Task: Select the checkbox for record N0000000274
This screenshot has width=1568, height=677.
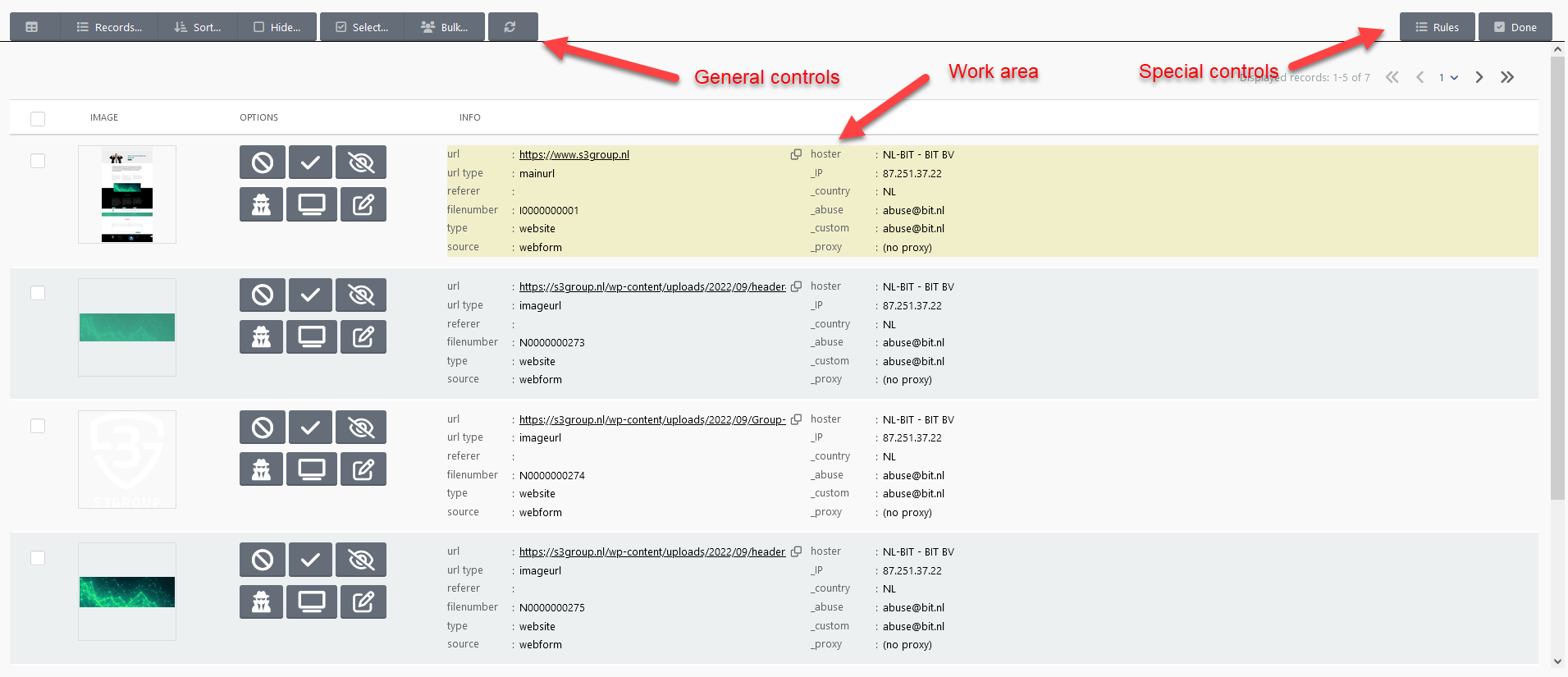Action: click(x=38, y=426)
